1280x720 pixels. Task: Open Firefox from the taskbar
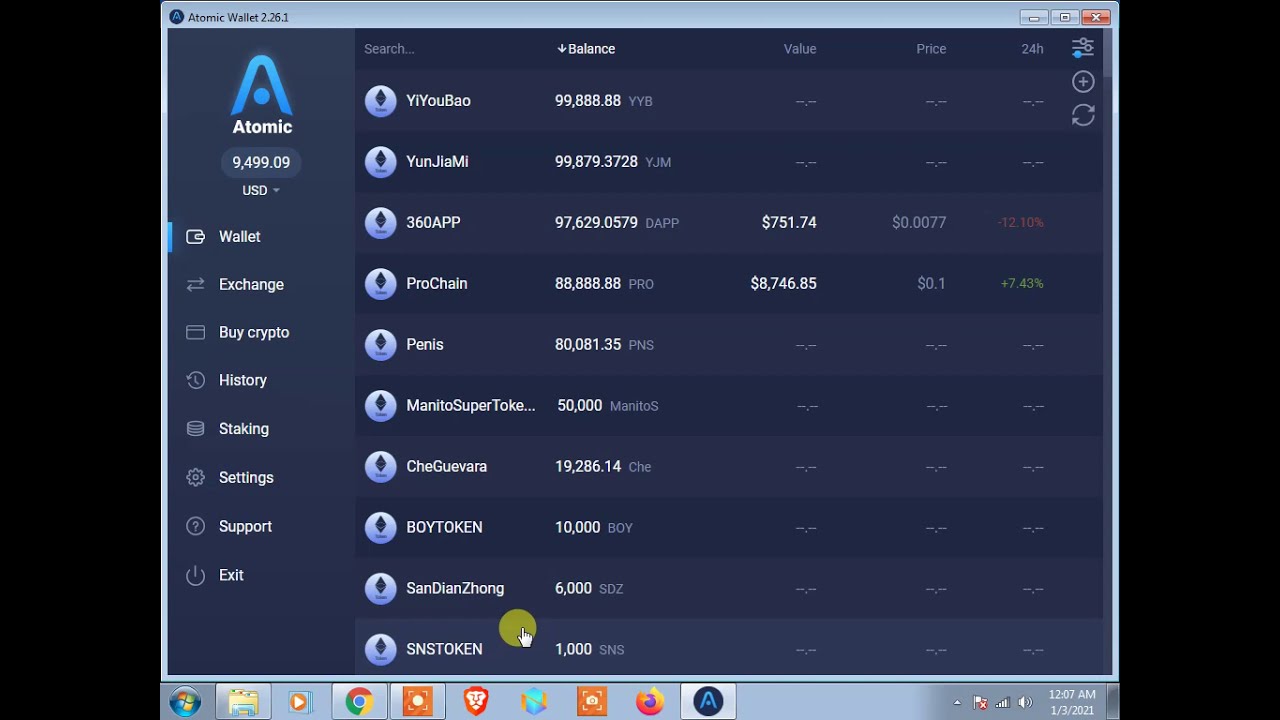649,702
